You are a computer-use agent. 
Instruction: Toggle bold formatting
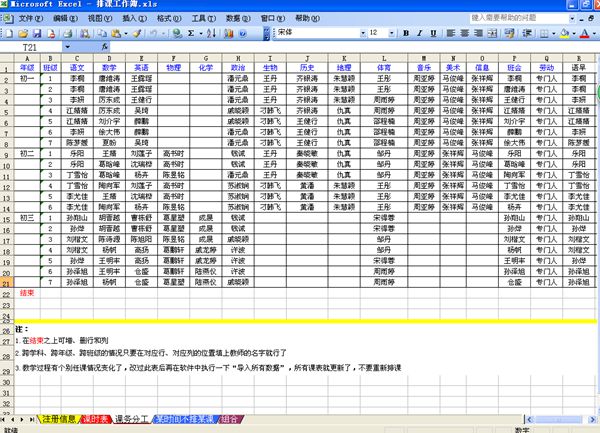coord(406,33)
